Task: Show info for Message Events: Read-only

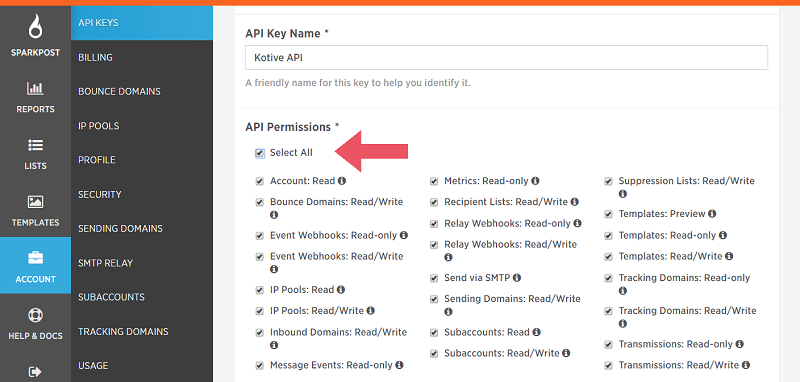Action: (399, 365)
